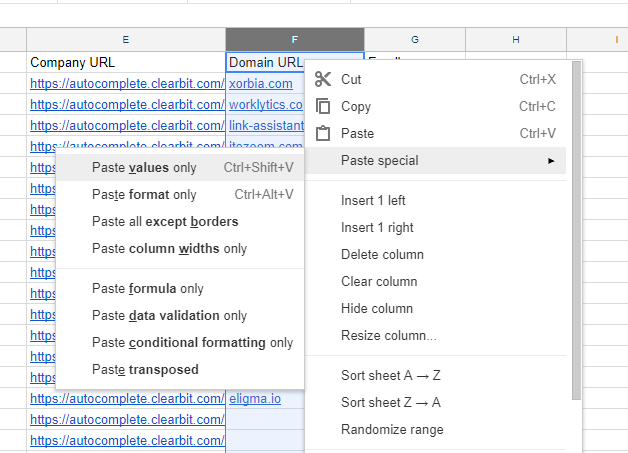
Task: Select Delete column
Action: coord(435,254)
